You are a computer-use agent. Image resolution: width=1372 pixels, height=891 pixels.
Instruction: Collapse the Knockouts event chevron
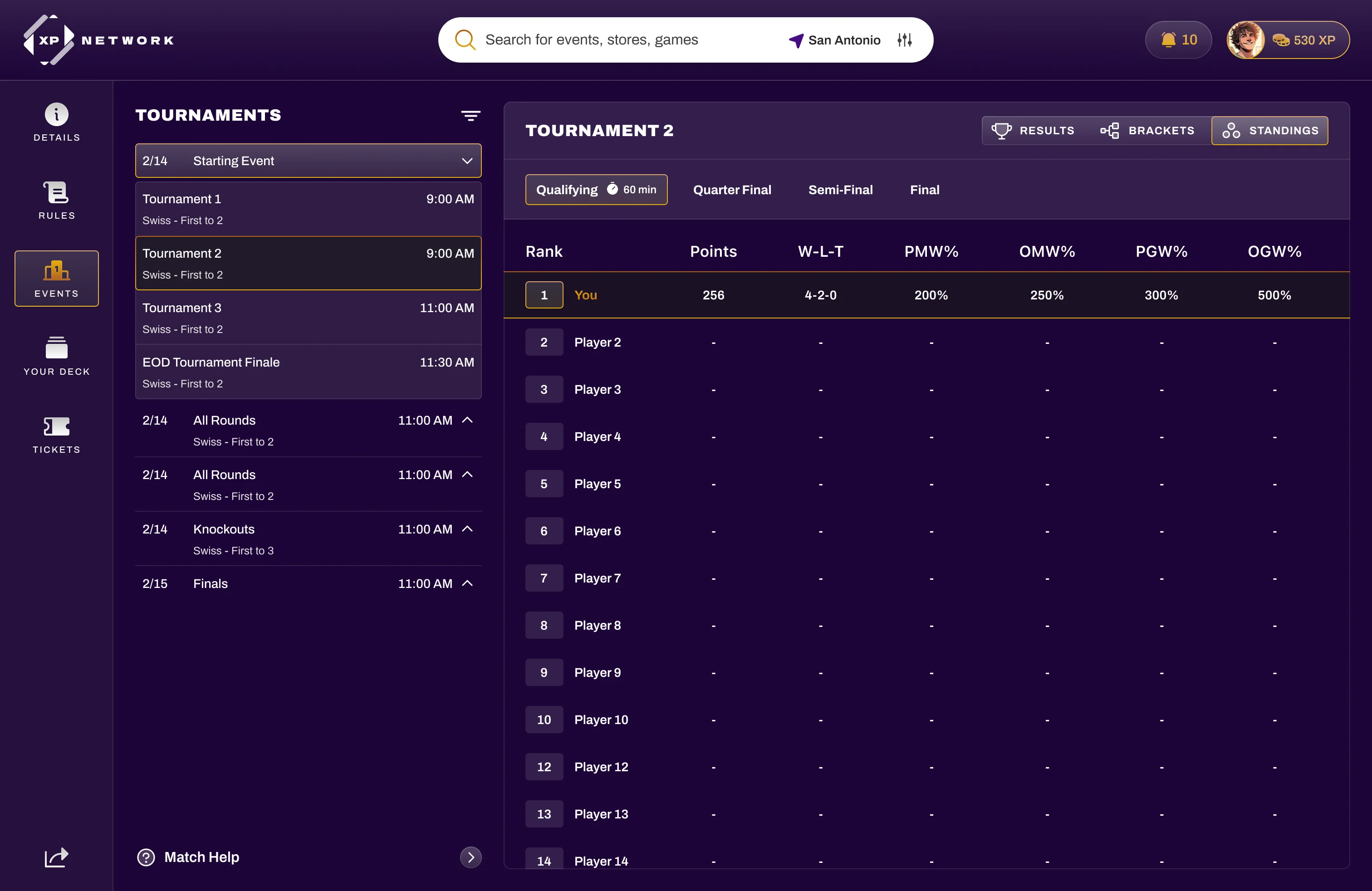click(467, 529)
